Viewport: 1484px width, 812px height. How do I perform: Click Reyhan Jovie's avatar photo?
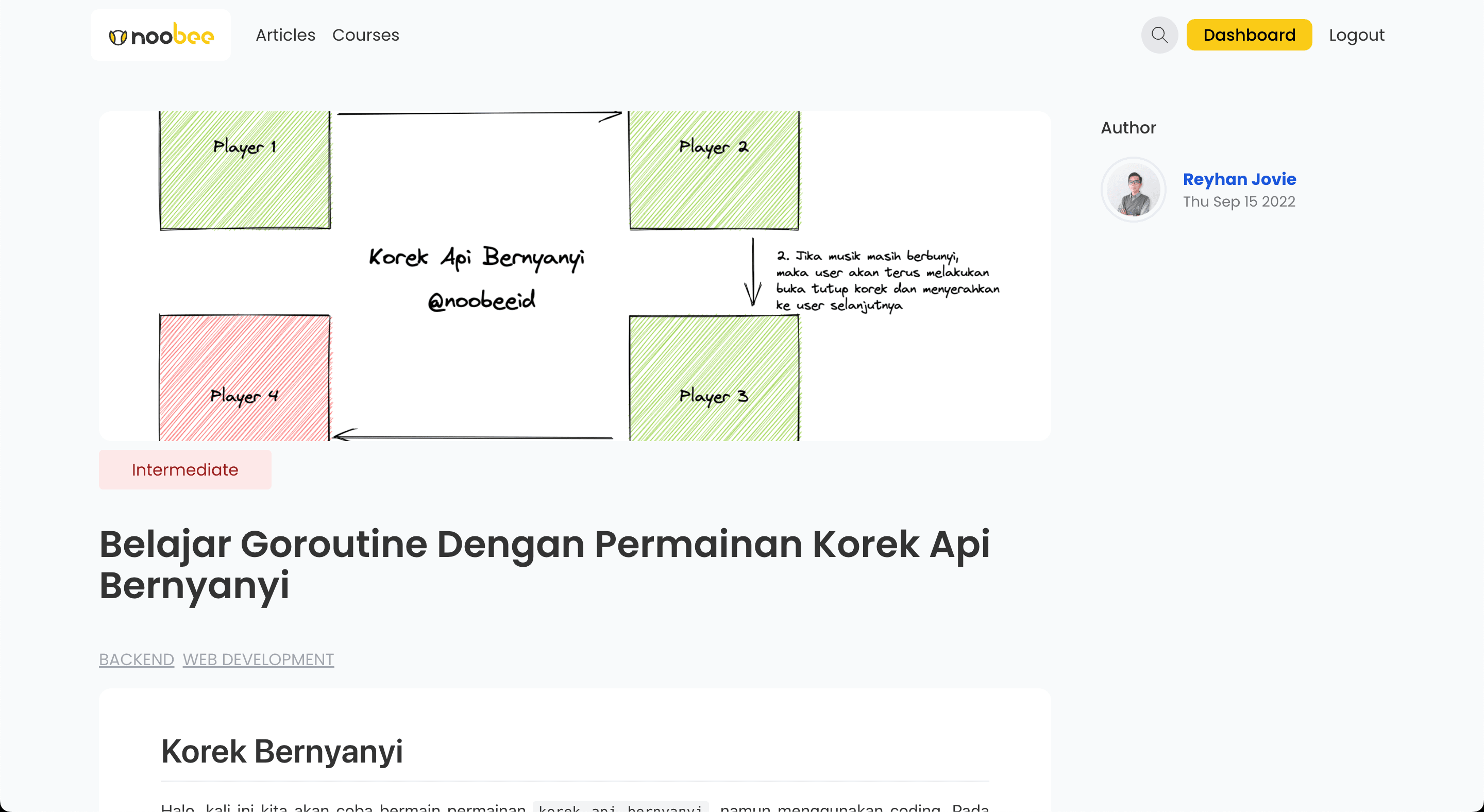coord(1133,190)
